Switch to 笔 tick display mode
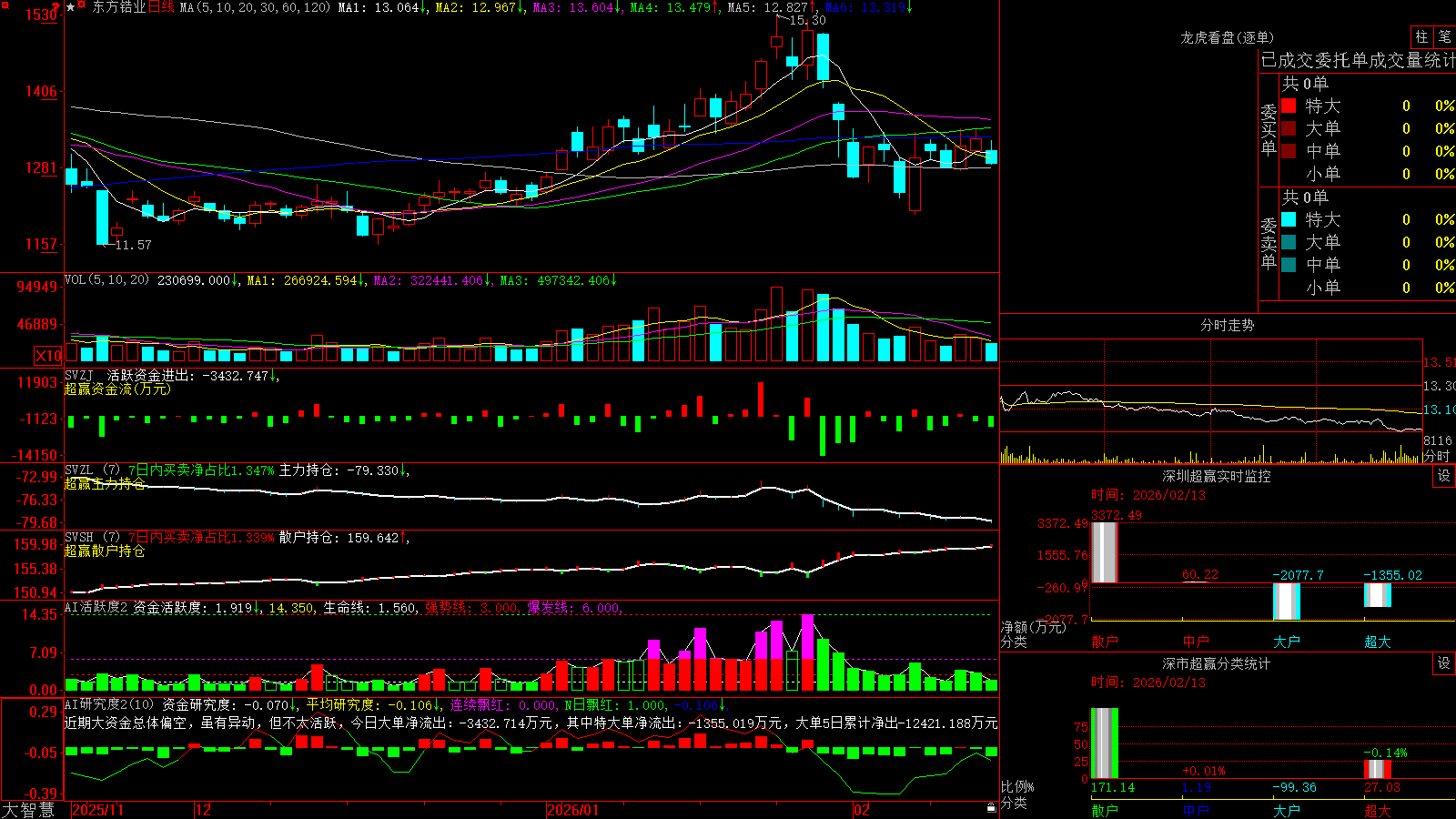 tap(1444, 37)
